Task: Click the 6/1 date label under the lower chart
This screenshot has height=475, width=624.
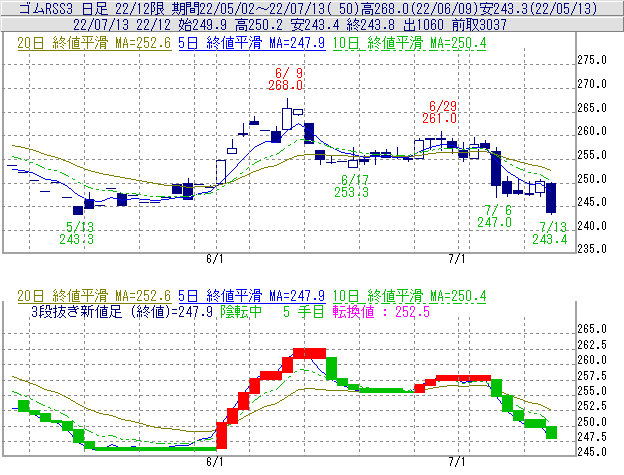Action: (x=214, y=462)
